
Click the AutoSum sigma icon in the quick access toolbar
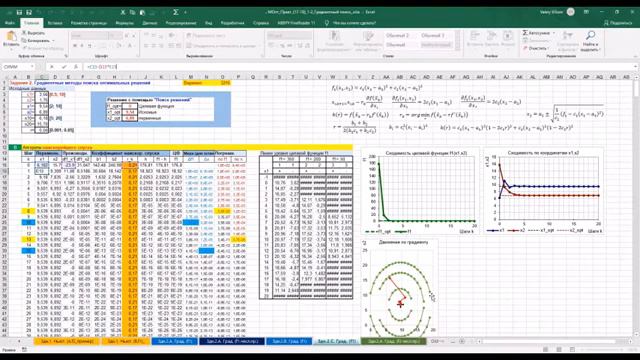point(176,12)
